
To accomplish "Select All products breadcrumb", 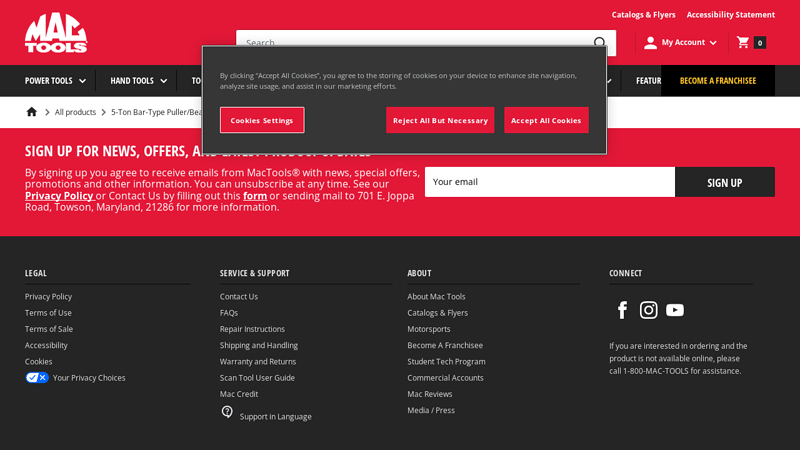I will pos(75,112).
